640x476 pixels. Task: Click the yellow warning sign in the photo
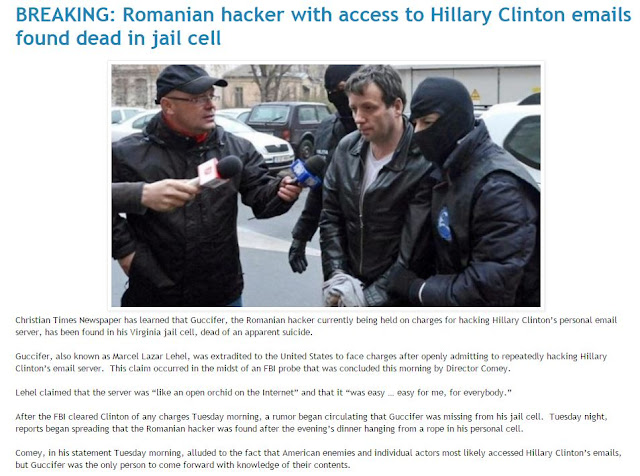tap(476, 96)
